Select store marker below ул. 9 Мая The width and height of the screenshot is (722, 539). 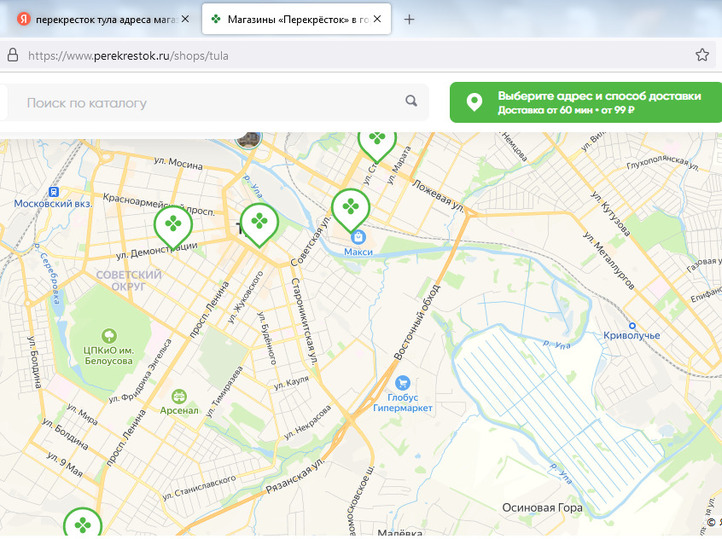coord(83,522)
